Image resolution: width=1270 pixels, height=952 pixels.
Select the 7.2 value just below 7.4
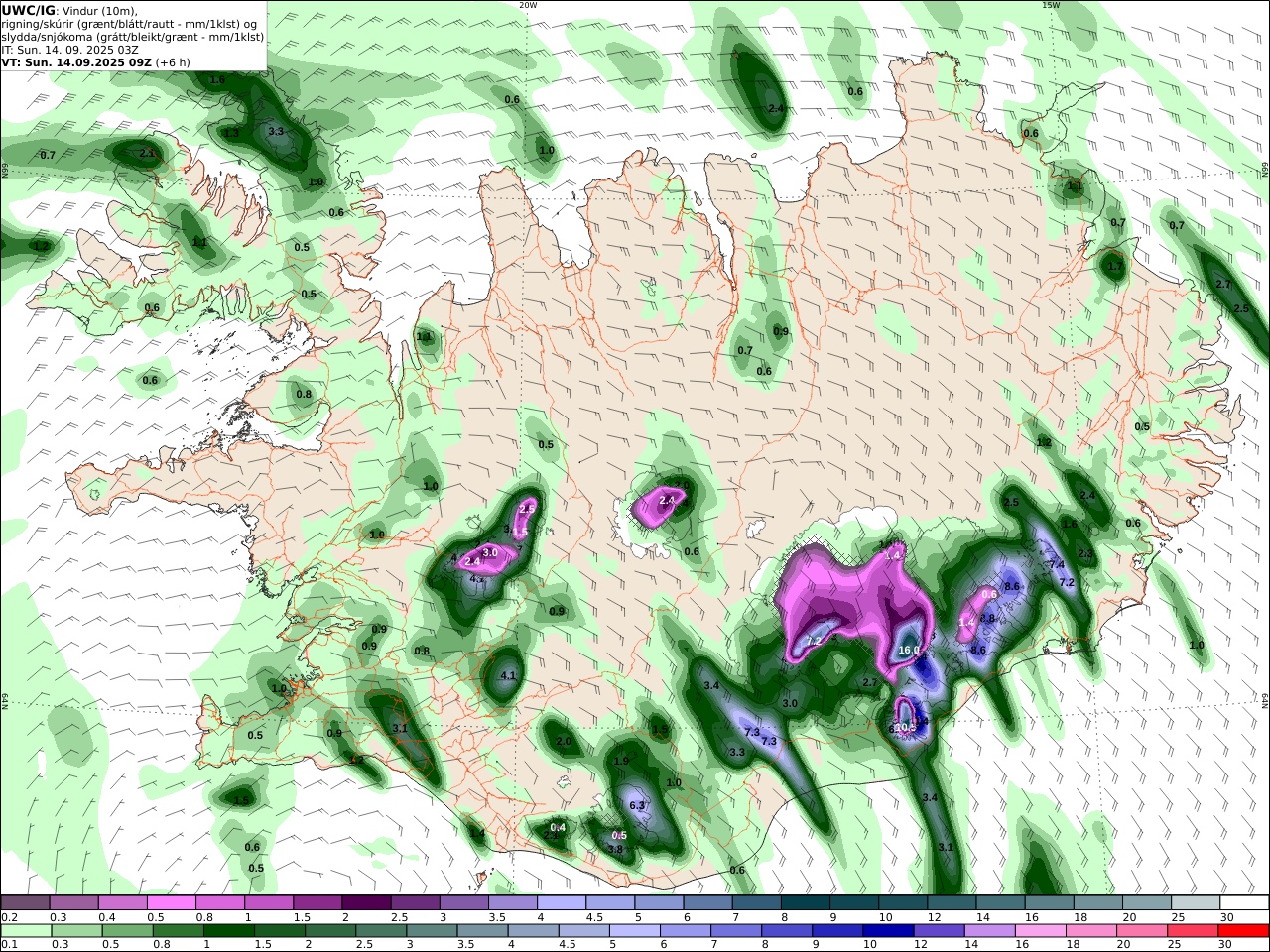(1067, 582)
